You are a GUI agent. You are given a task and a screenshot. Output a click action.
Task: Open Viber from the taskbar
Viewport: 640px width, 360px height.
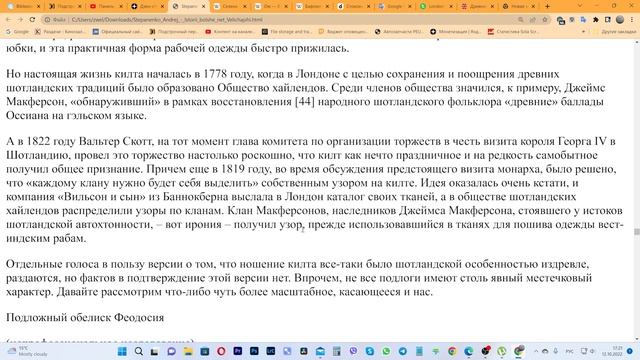pos(353,351)
